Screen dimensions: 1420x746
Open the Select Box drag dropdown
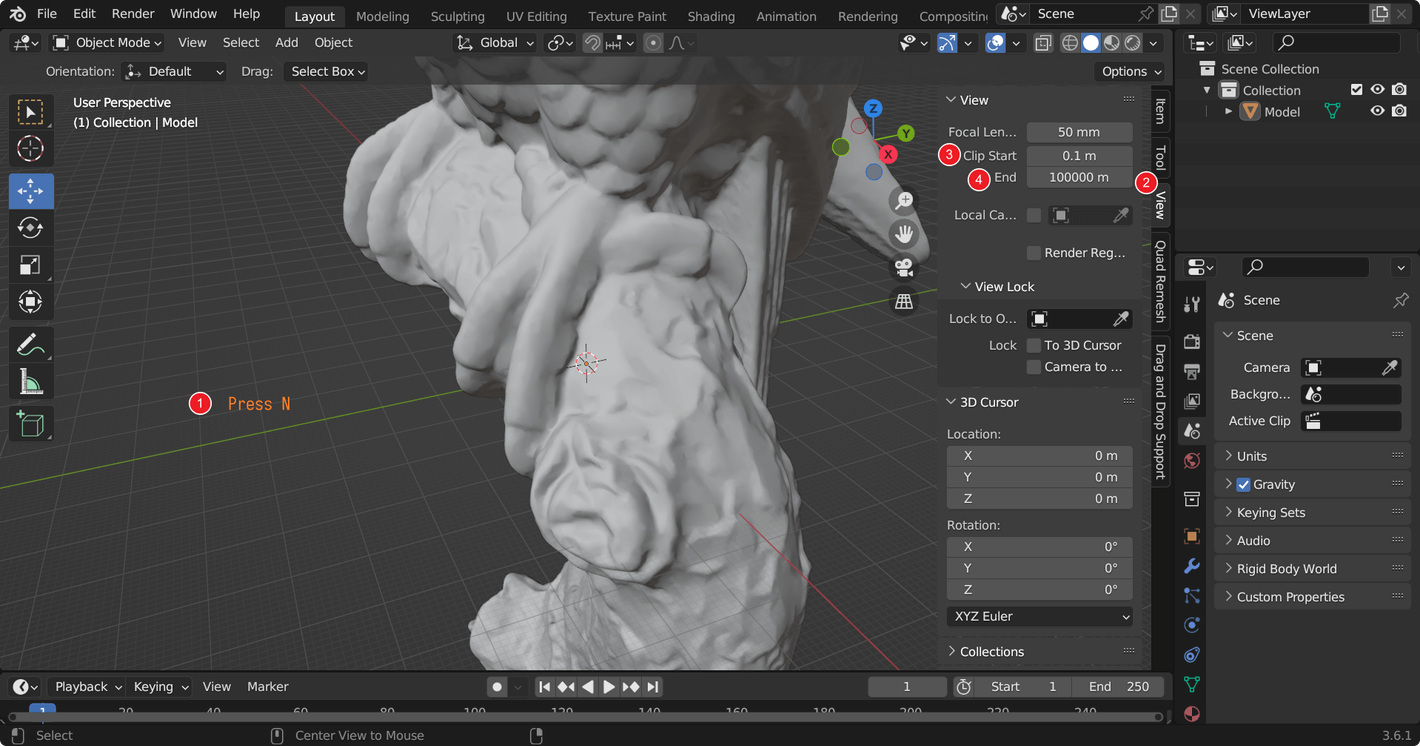[326, 72]
